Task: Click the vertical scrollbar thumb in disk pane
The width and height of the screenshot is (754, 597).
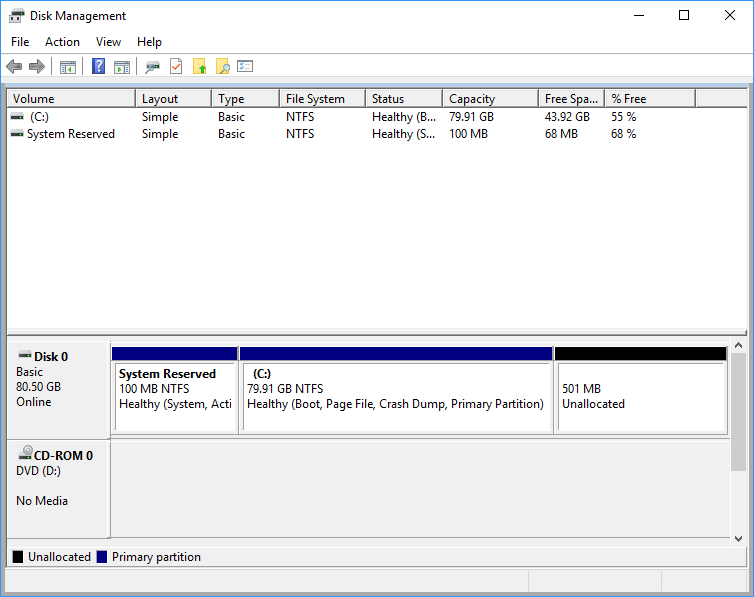Action: [x=739, y=412]
